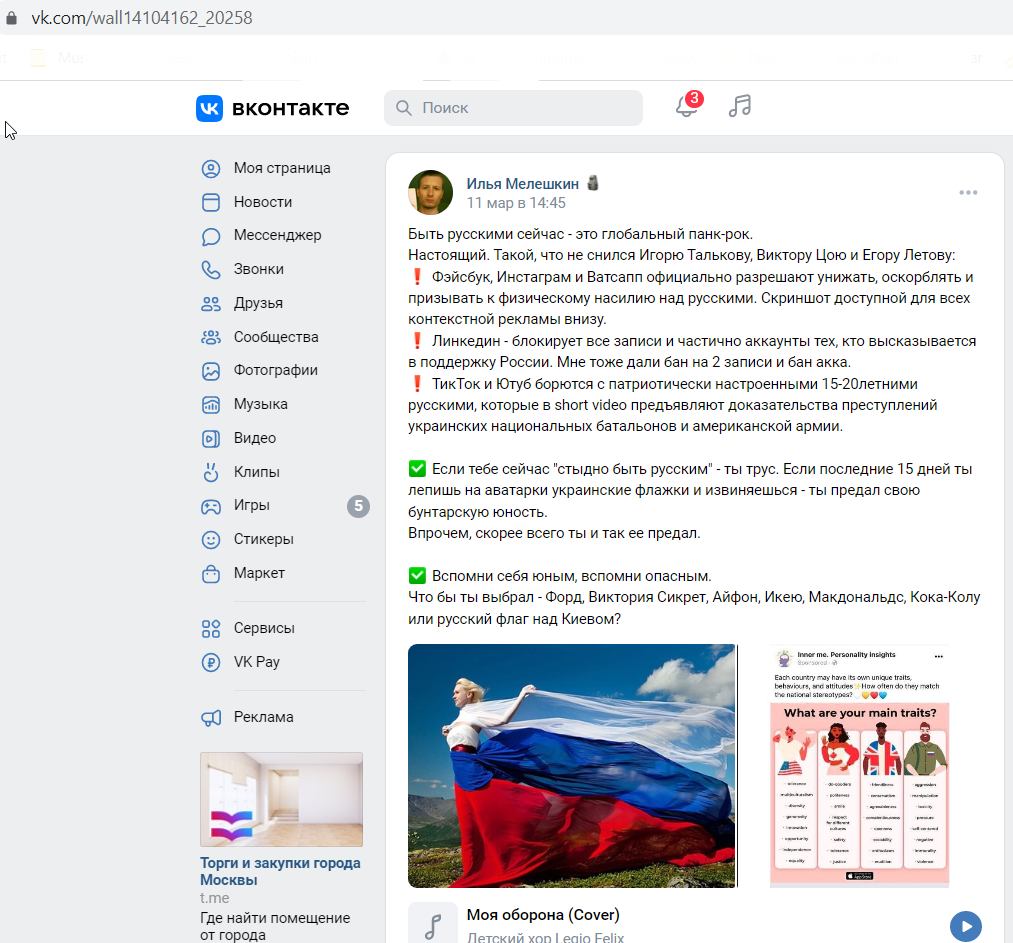Open Музыка section in sidebar
This screenshot has width=1013, height=943.
[260, 404]
